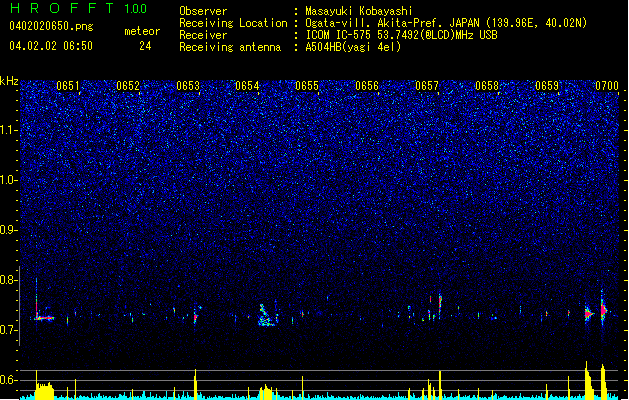
Task: Click the 1.1 kHz axis label
Action: tap(9, 130)
